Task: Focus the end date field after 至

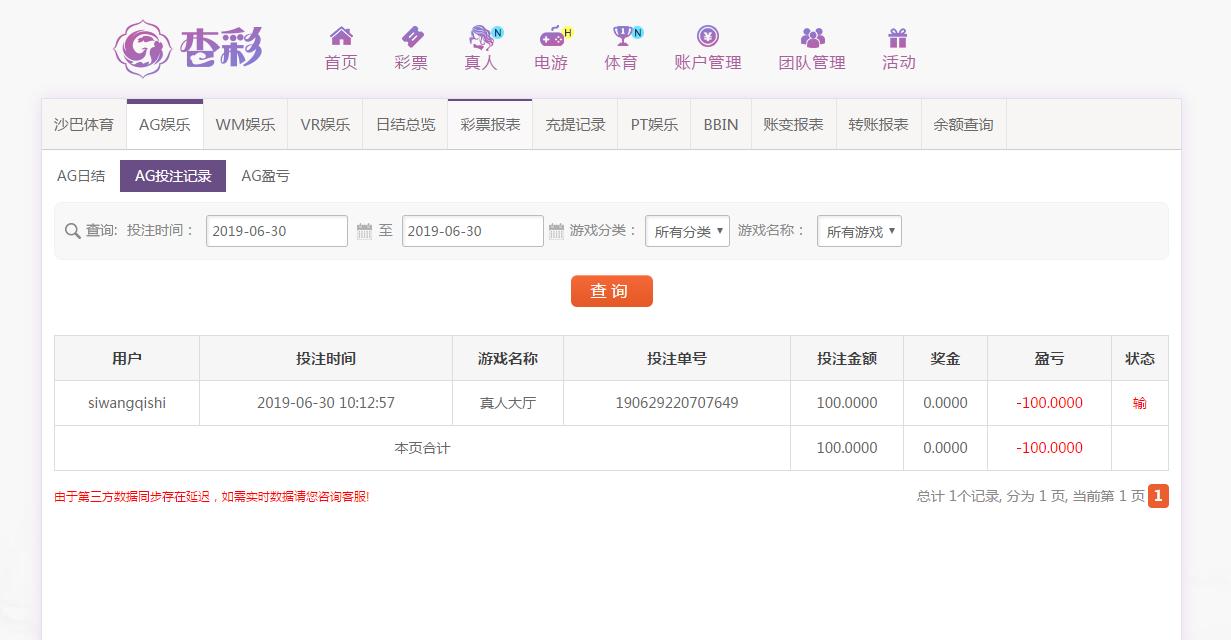Action: click(x=473, y=231)
